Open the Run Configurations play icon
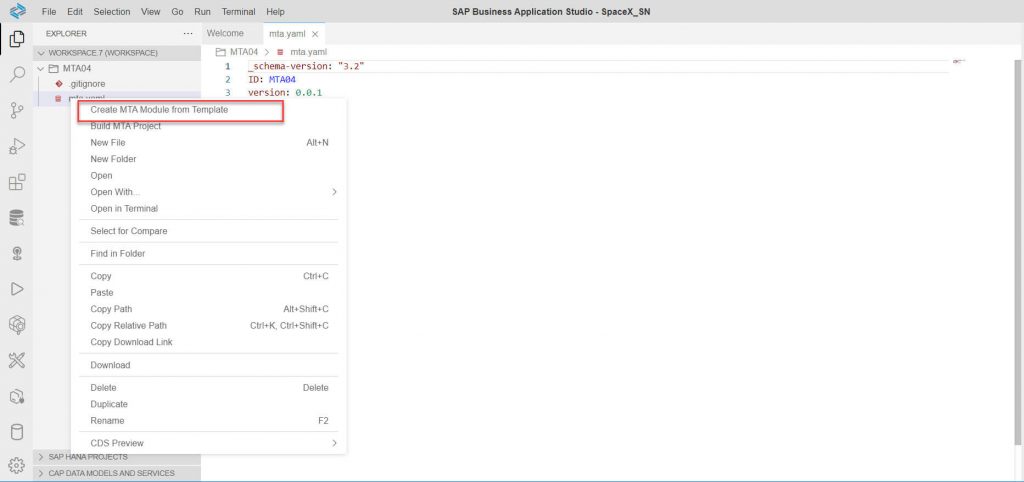1024x482 pixels. pyautogui.click(x=17, y=288)
